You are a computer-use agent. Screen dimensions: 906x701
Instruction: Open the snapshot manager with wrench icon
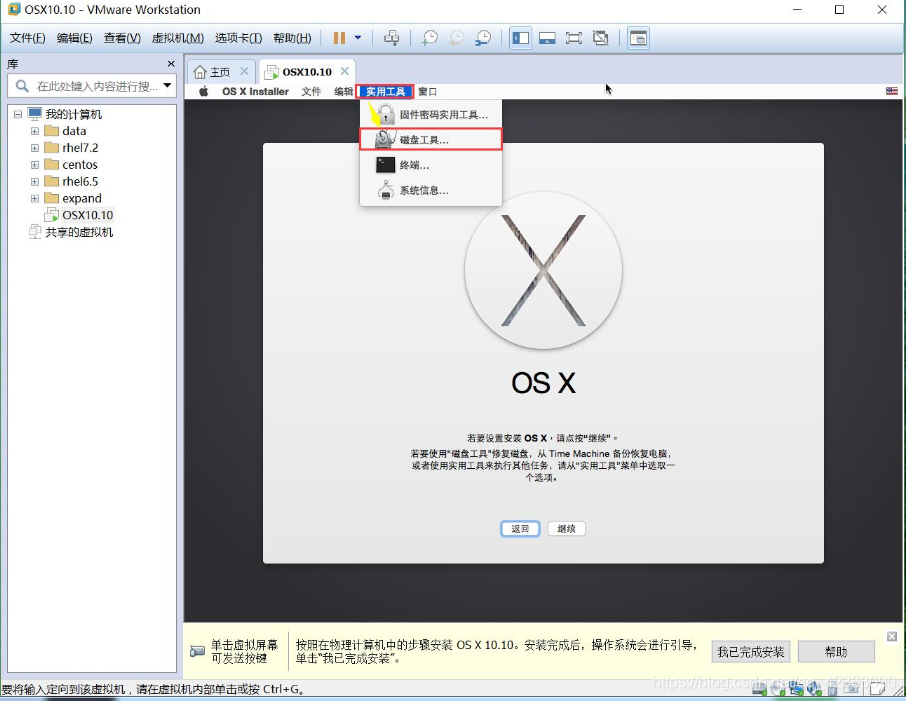482,38
